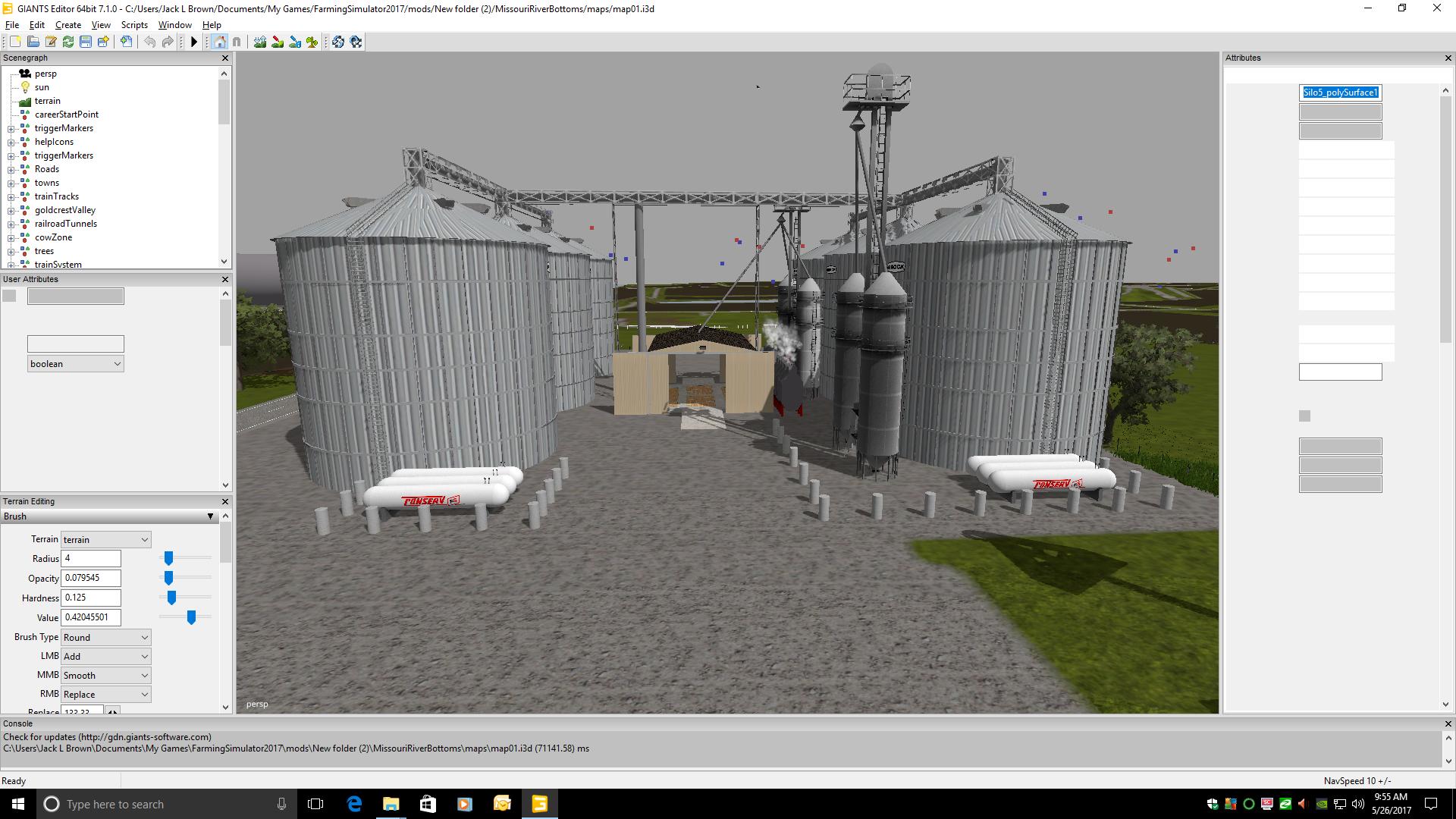The image size is (1456, 819).
Task: Open the Create menu
Action: (x=67, y=25)
